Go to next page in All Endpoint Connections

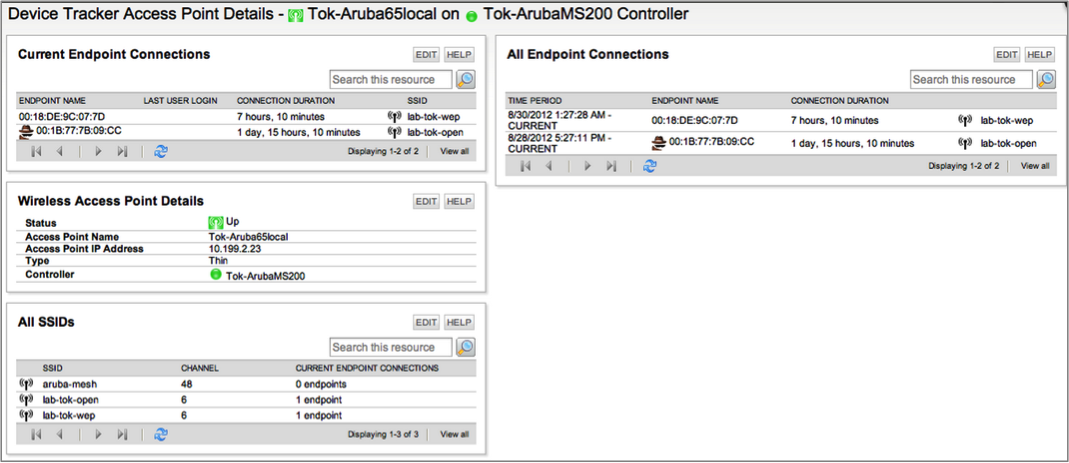[x=588, y=166]
